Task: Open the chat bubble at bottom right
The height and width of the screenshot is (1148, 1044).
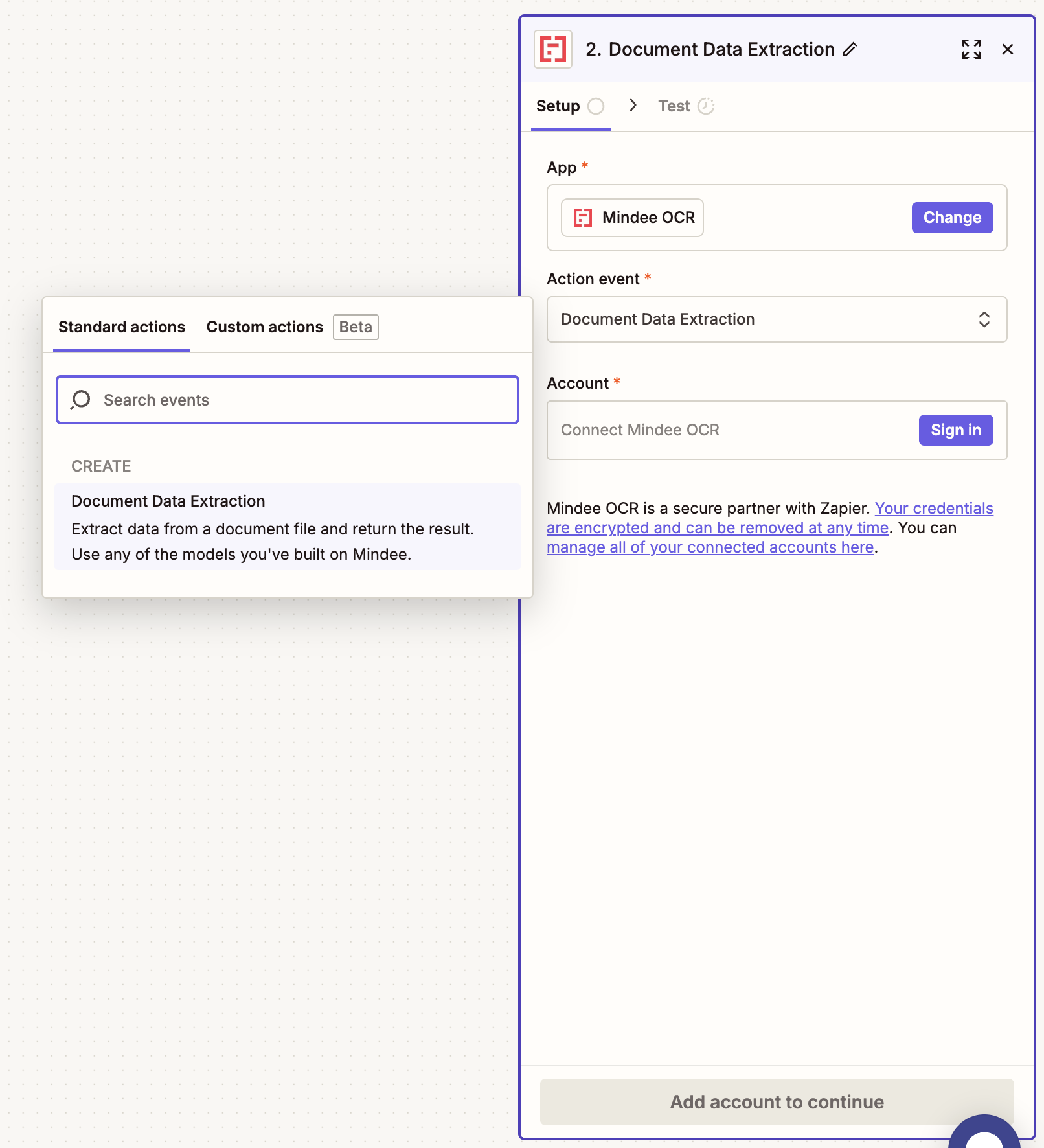Action: pyautogui.click(x=985, y=1137)
